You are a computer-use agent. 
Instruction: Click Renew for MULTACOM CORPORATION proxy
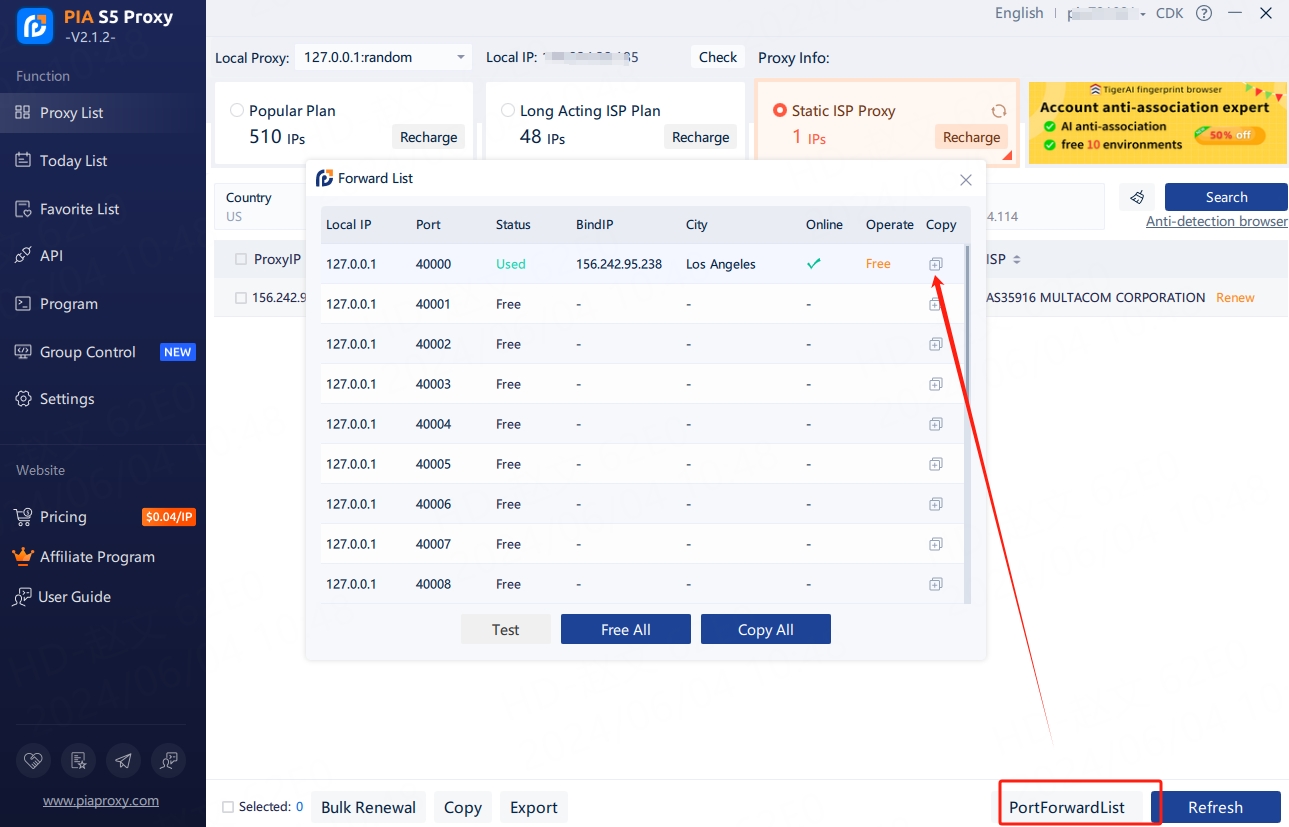(1235, 297)
